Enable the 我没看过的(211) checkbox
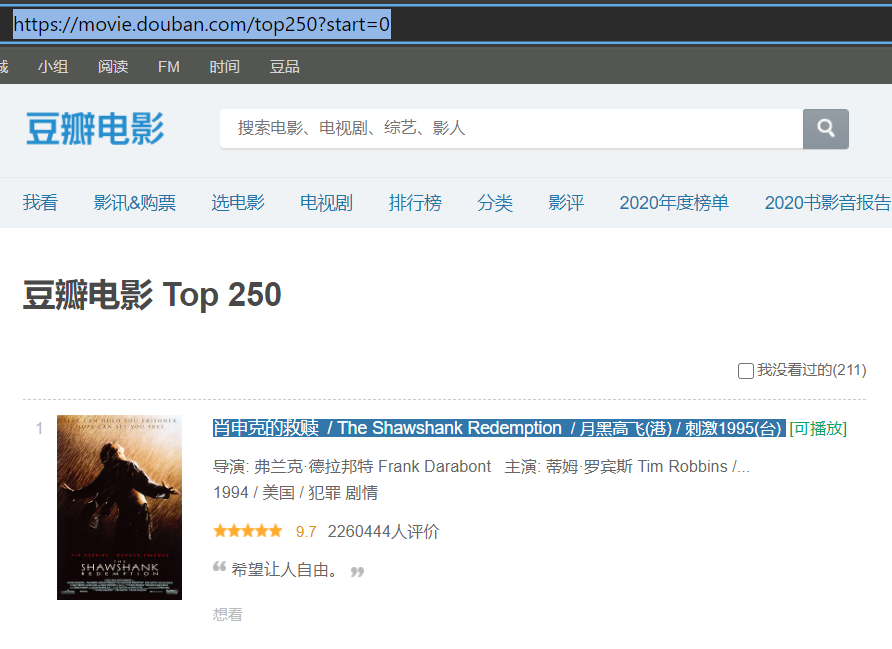892x649 pixels. (x=746, y=370)
